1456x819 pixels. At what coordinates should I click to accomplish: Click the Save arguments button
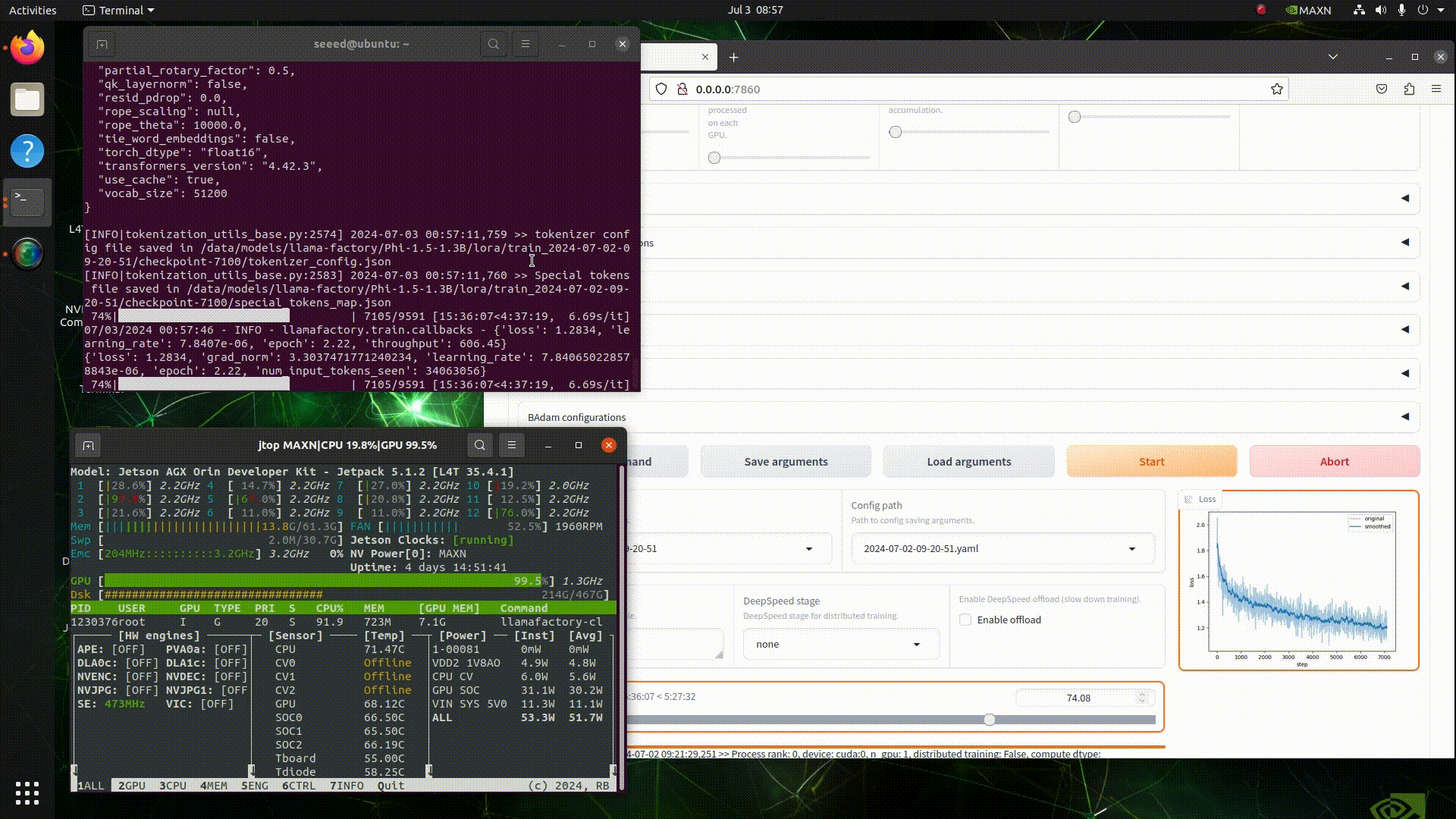click(786, 461)
